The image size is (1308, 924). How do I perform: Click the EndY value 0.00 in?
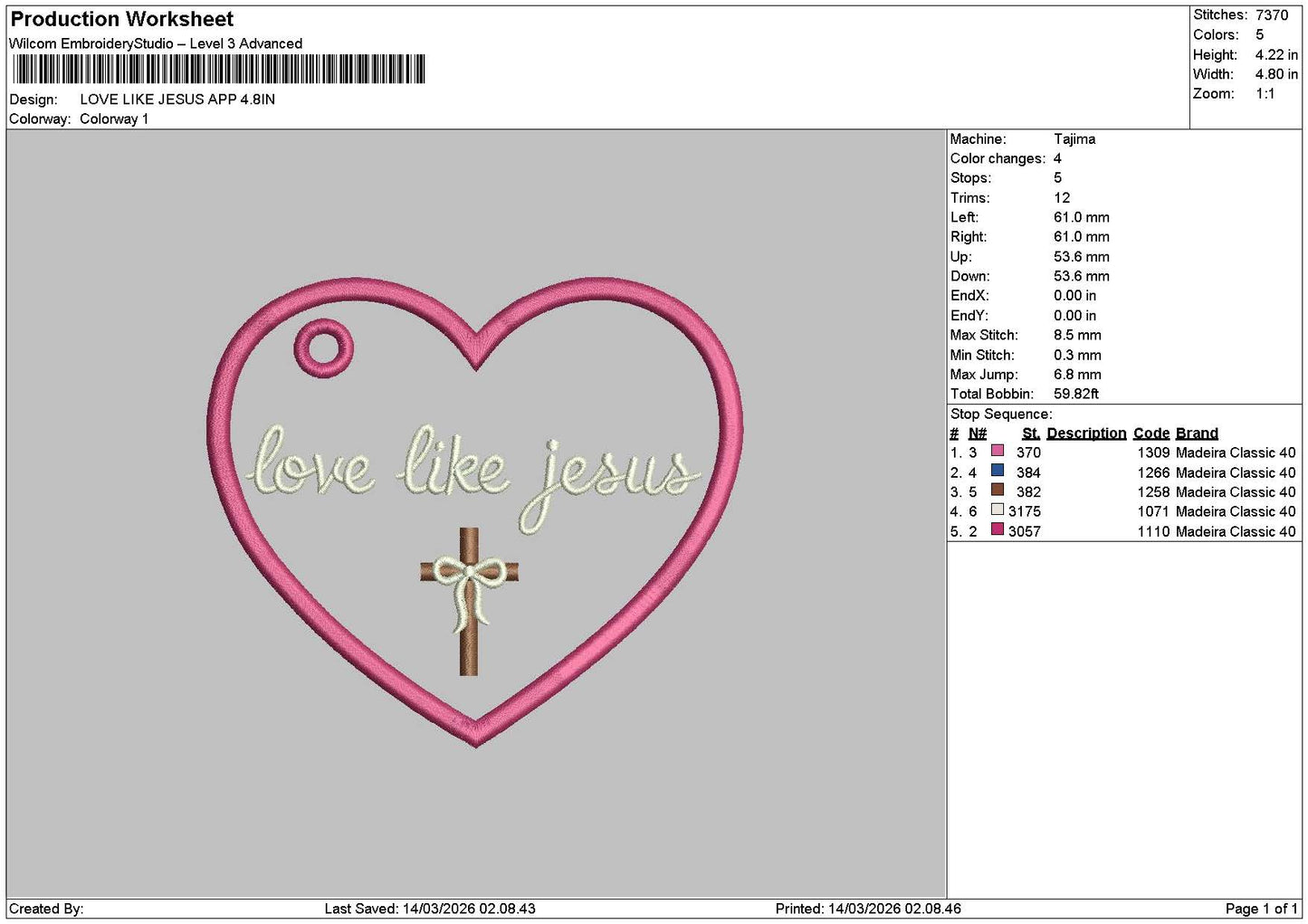[x=1075, y=316]
